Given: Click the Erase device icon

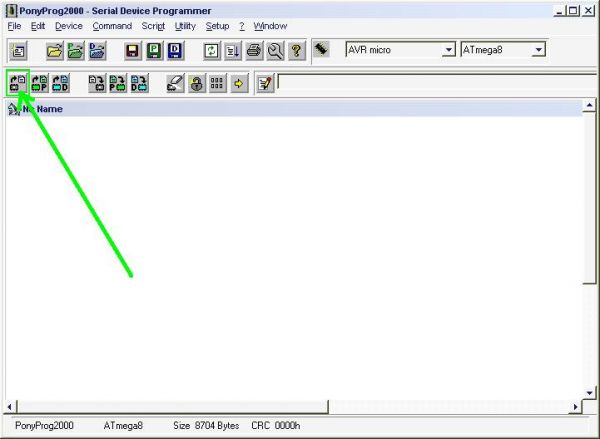Looking at the screenshot, I should [175, 84].
